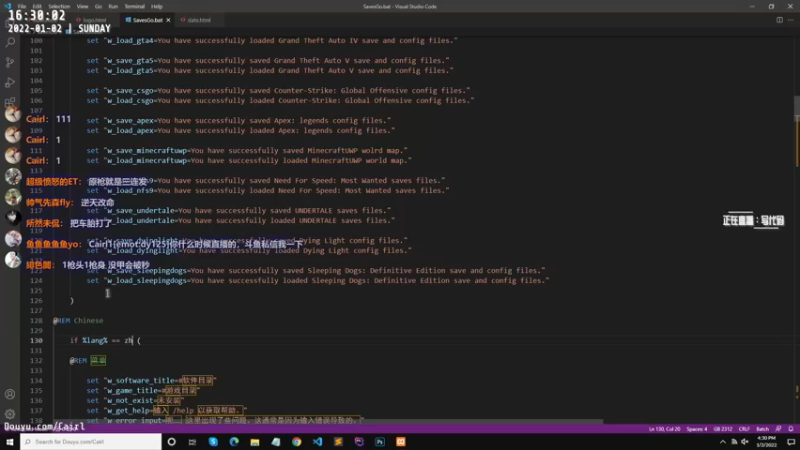The width and height of the screenshot is (800, 450).
Task: Switch to Visual Studio Code taskbar icon
Action: tap(317, 442)
